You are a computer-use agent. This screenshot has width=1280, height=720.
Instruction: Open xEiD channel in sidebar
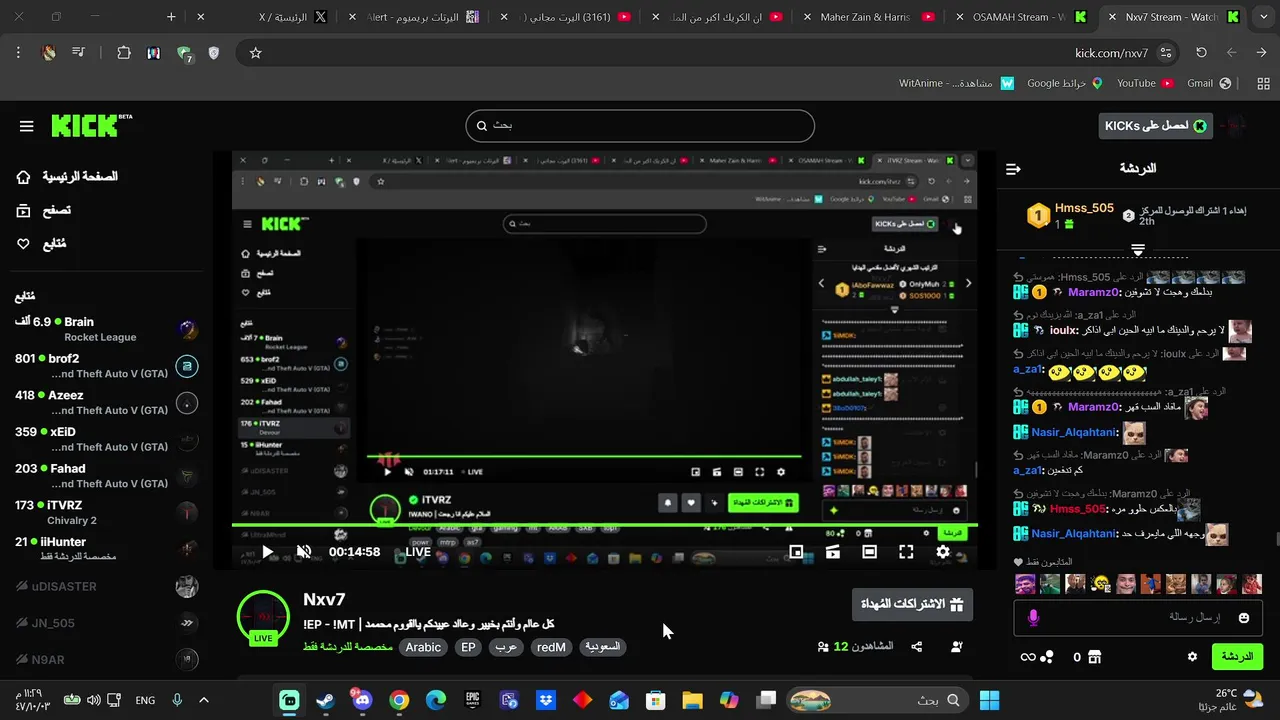coord(106,439)
